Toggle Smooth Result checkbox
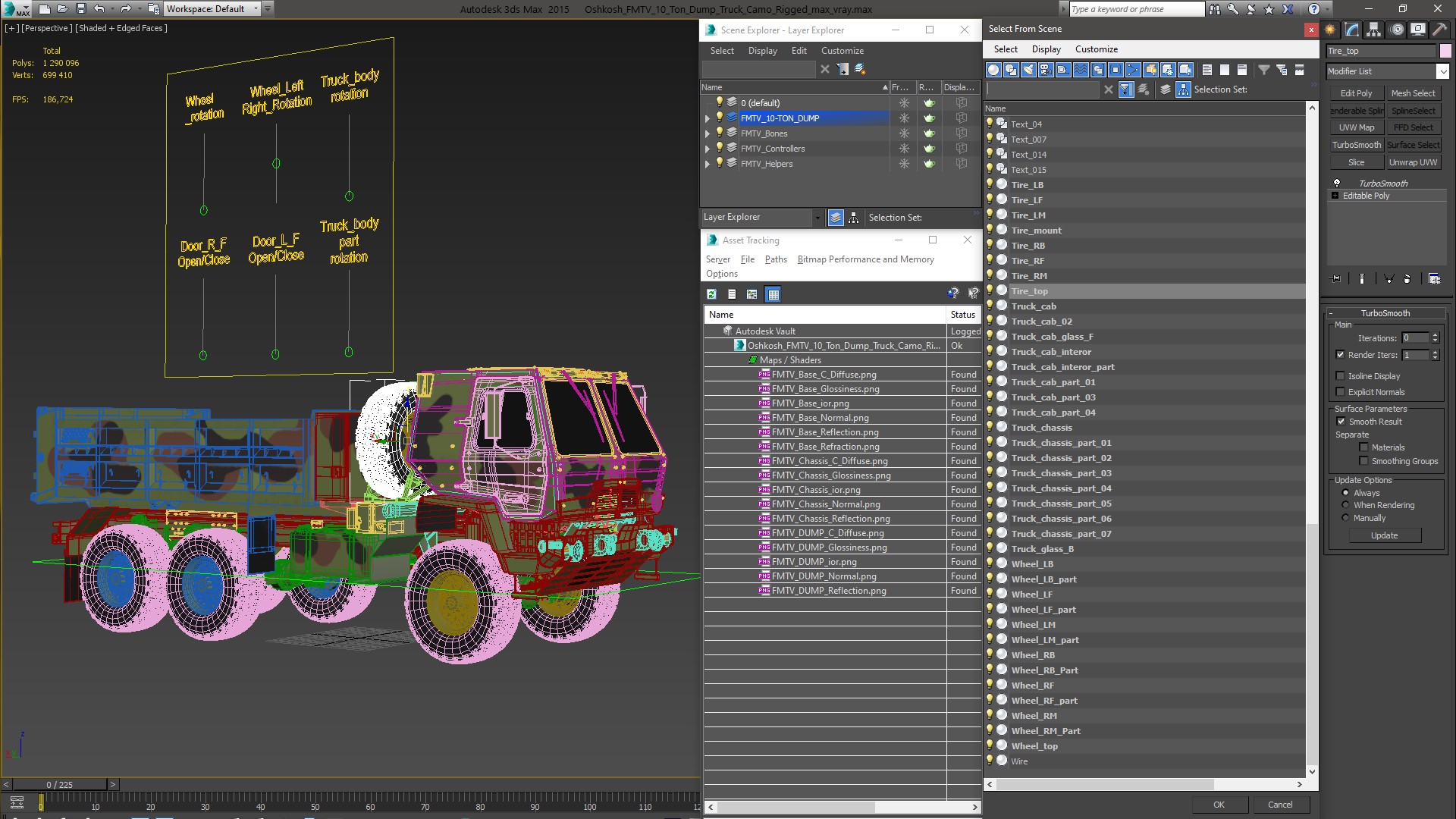The height and width of the screenshot is (819, 1456). click(1341, 422)
